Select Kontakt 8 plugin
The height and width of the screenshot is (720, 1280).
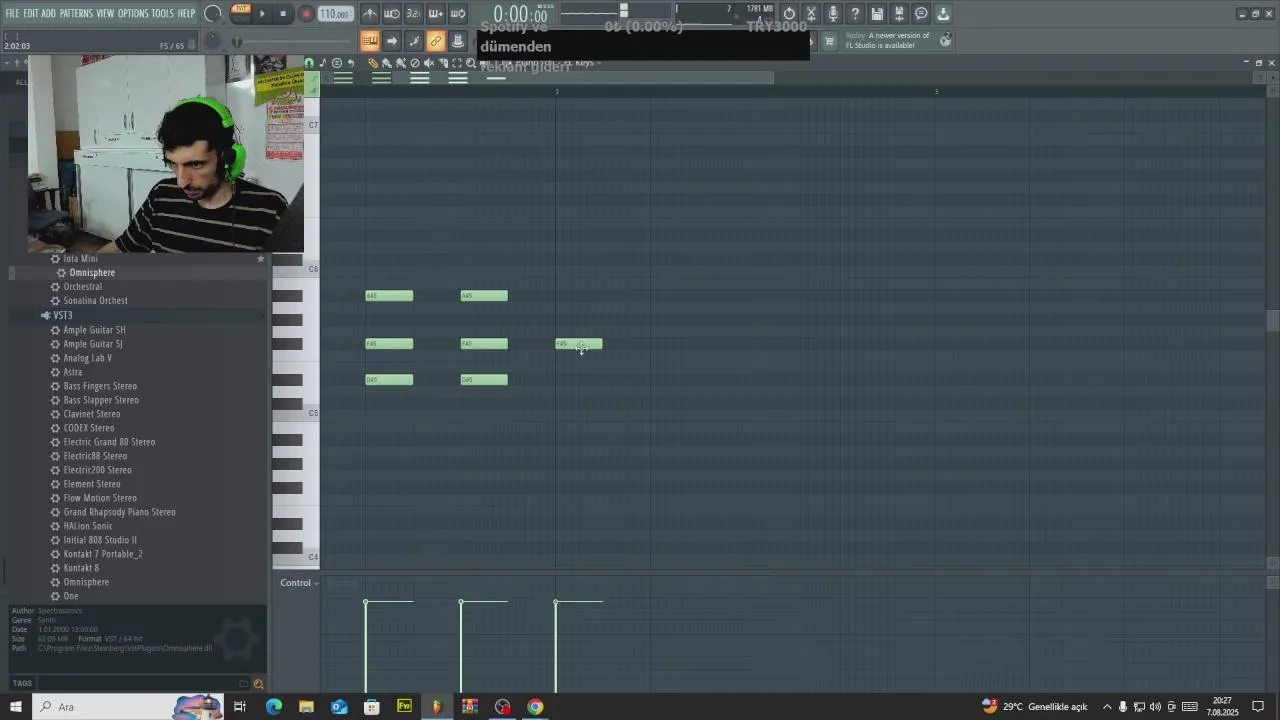click(81, 568)
